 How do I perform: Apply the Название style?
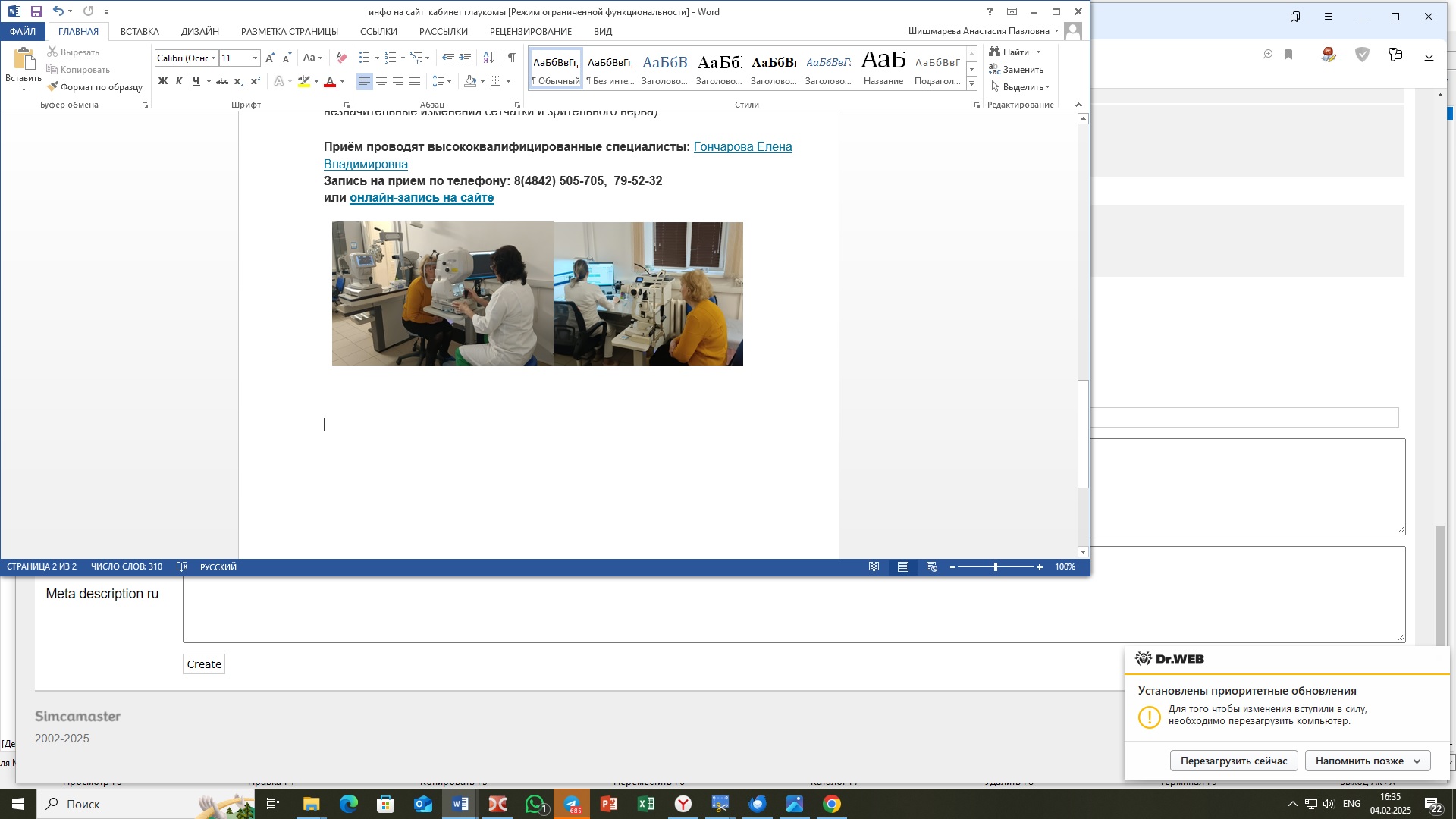pyautogui.click(x=883, y=69)
